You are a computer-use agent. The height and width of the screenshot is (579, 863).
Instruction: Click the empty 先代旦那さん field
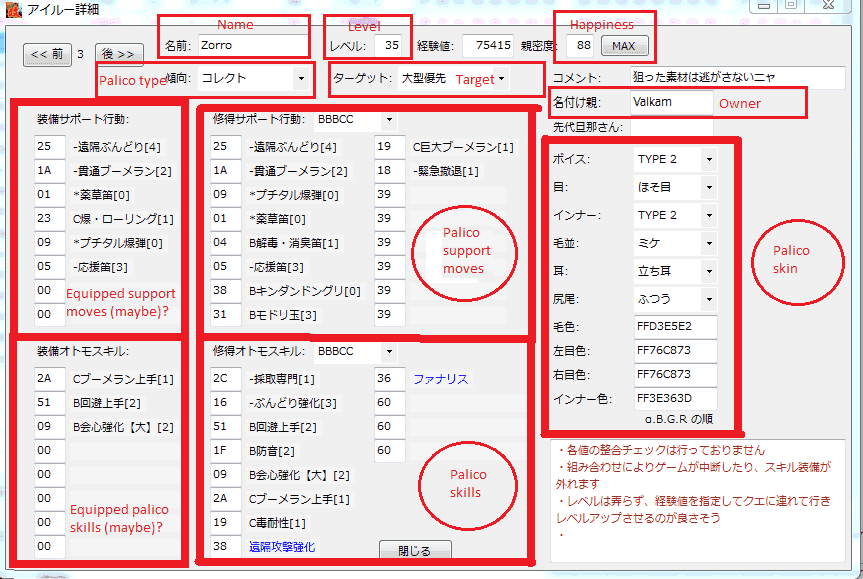point(671,127)
